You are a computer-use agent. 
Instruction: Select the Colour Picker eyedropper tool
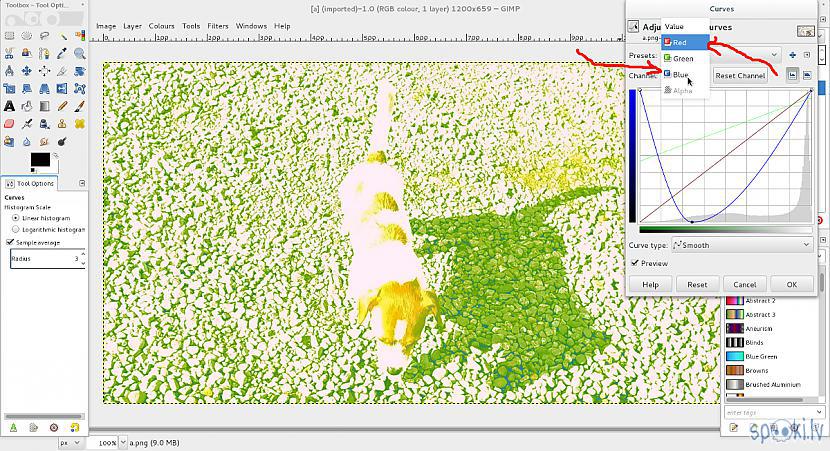(x=62, y=53)
